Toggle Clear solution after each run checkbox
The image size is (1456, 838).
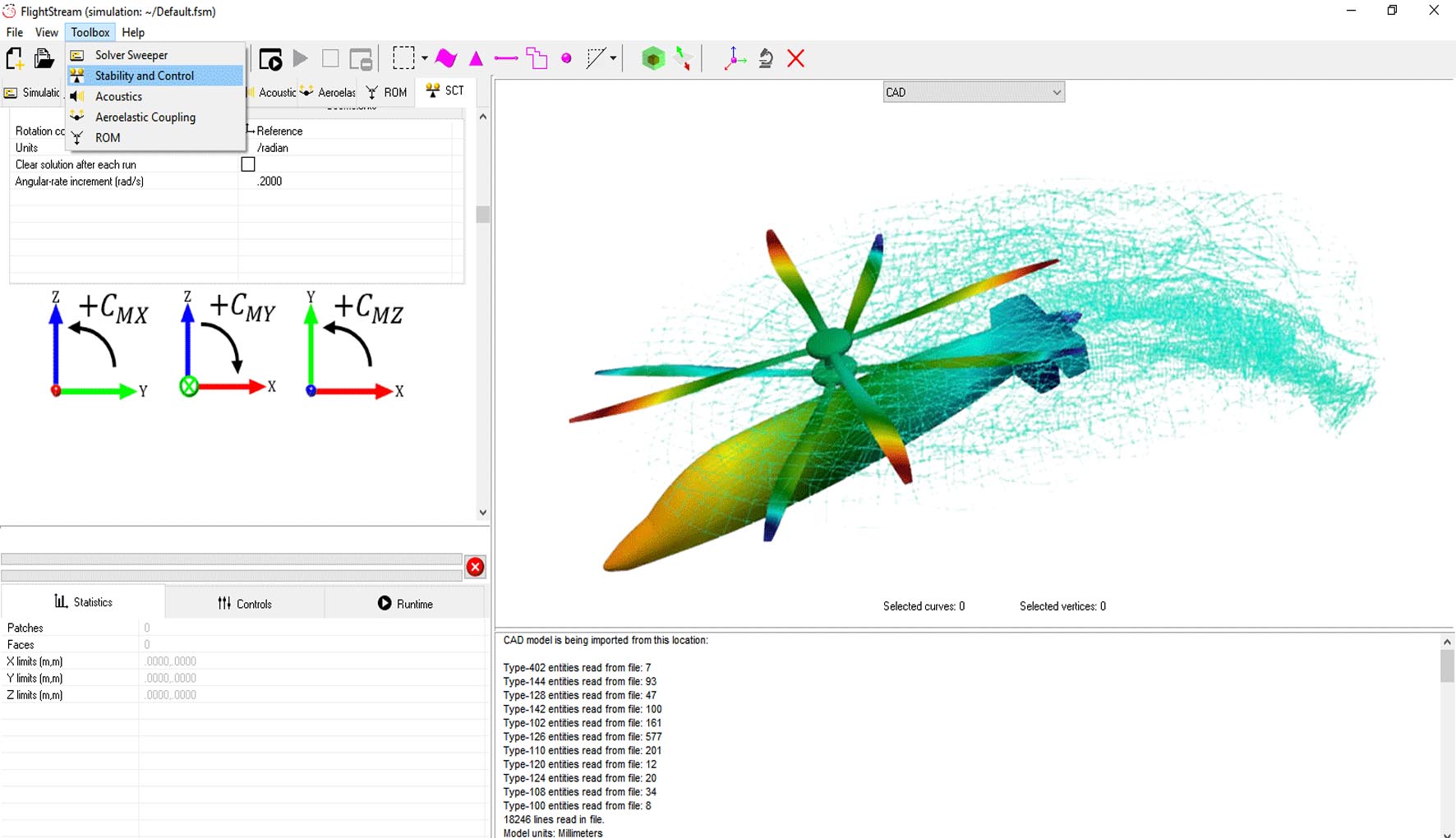tap(248, 164)
